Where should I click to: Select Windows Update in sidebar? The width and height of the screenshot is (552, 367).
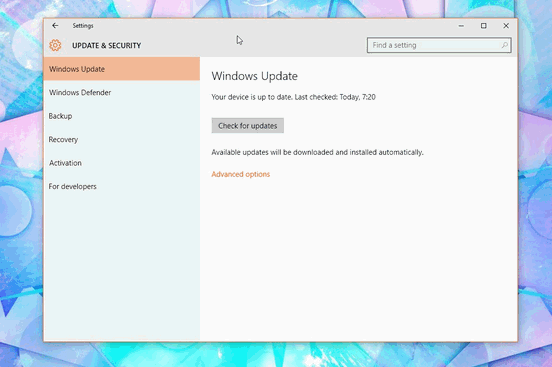(122, 69)
